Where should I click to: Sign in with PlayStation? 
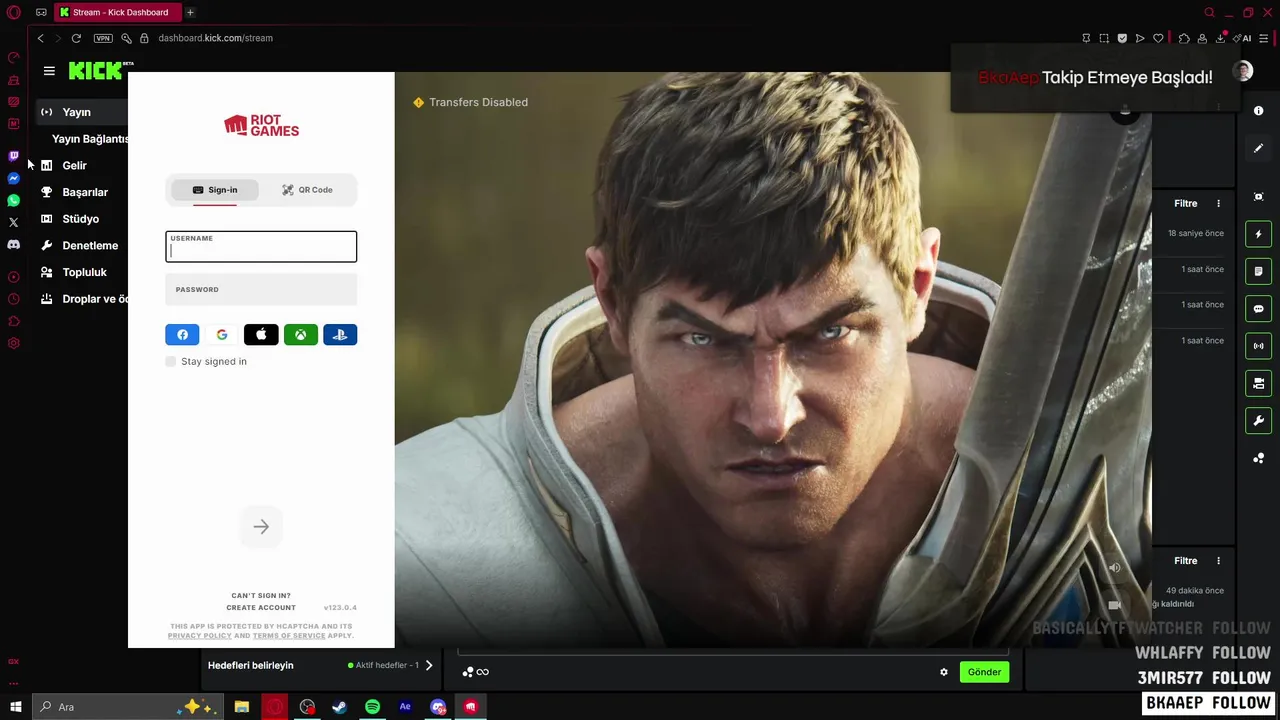340,335
